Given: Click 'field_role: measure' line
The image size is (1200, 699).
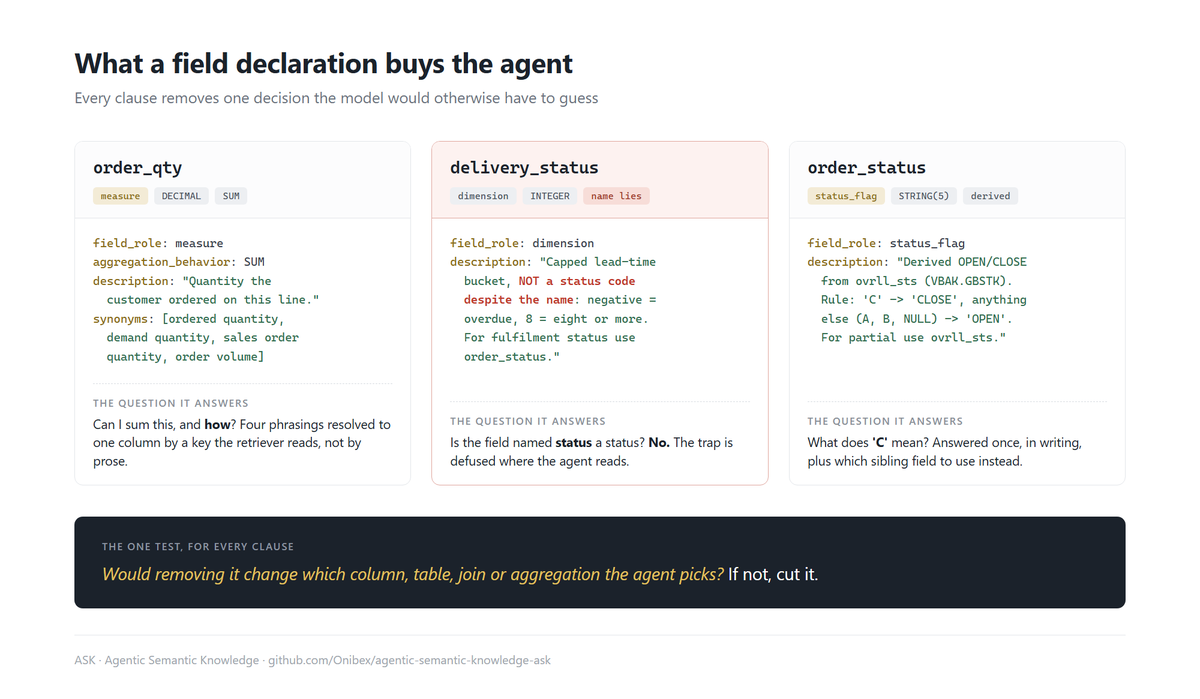Looking at the screenshot, I should [x=158, y=243].
